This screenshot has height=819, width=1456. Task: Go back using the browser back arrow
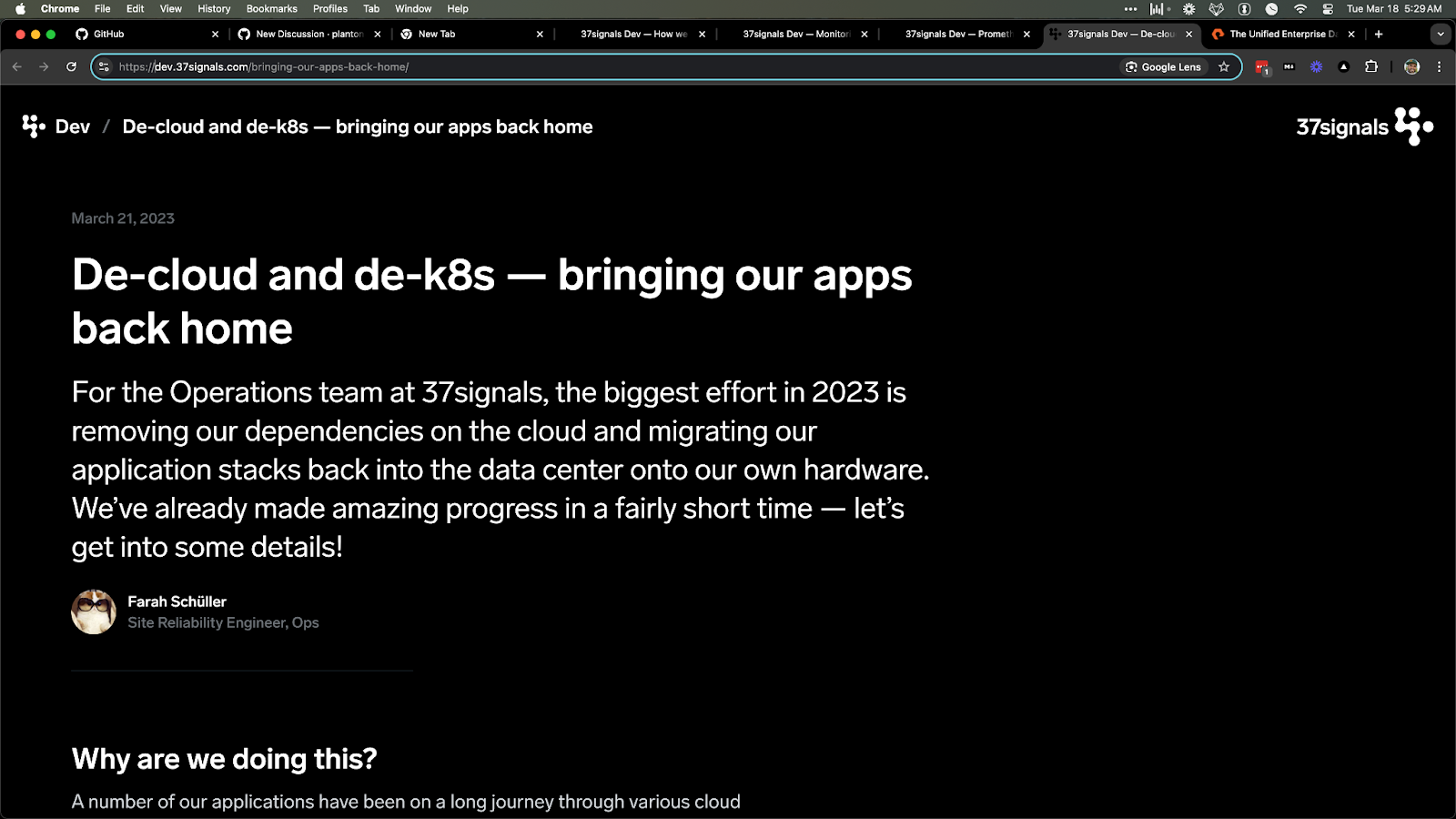pos(16,66)
